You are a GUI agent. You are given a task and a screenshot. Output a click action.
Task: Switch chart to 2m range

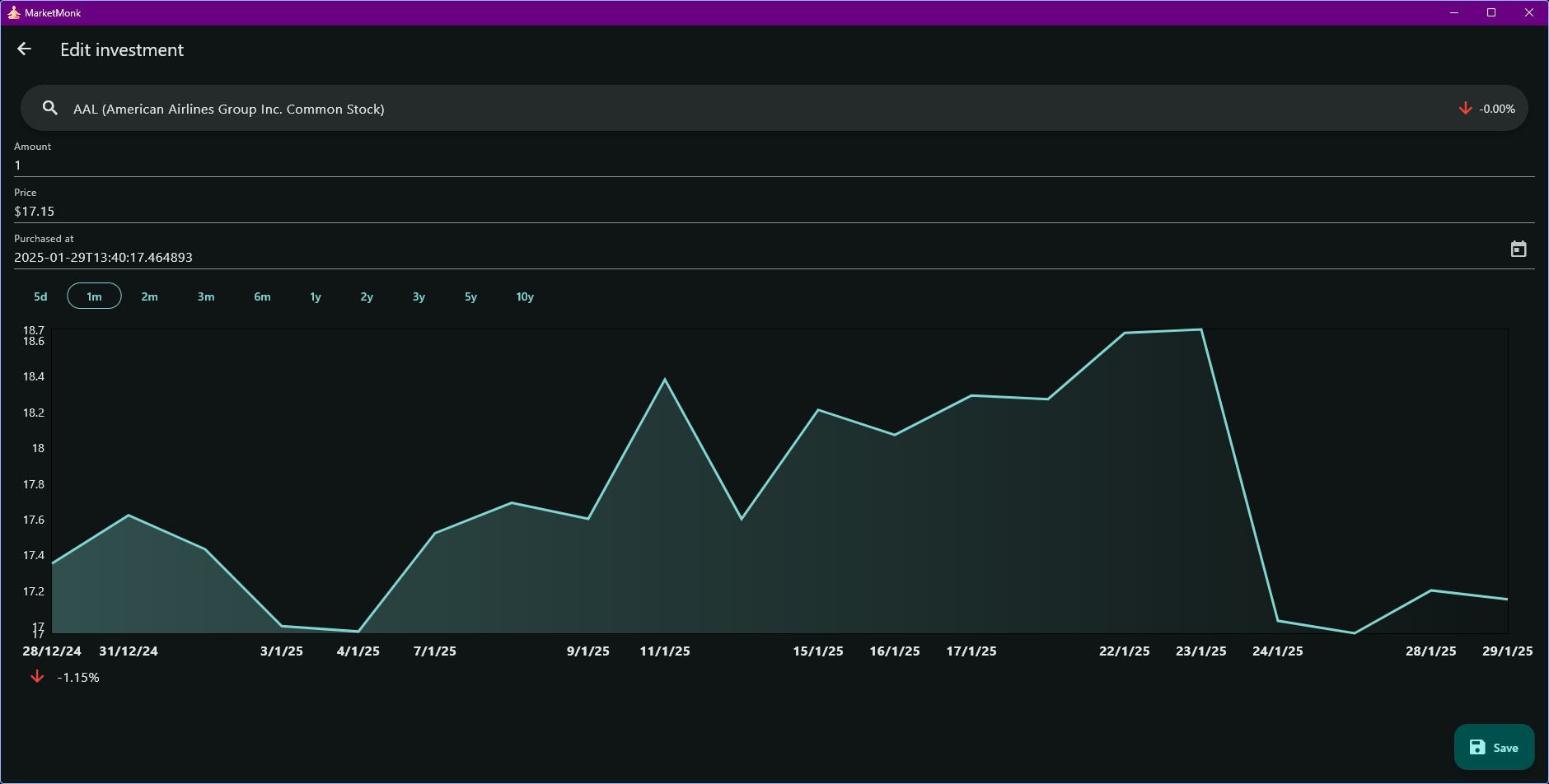click(x=149, y=296)
